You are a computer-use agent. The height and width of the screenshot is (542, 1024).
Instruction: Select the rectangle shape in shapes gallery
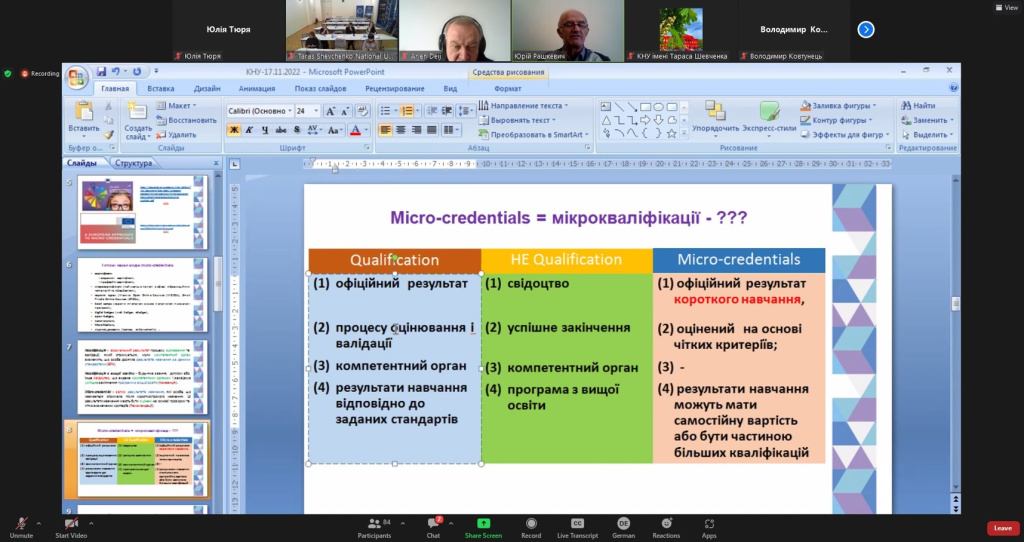point(645,107)
